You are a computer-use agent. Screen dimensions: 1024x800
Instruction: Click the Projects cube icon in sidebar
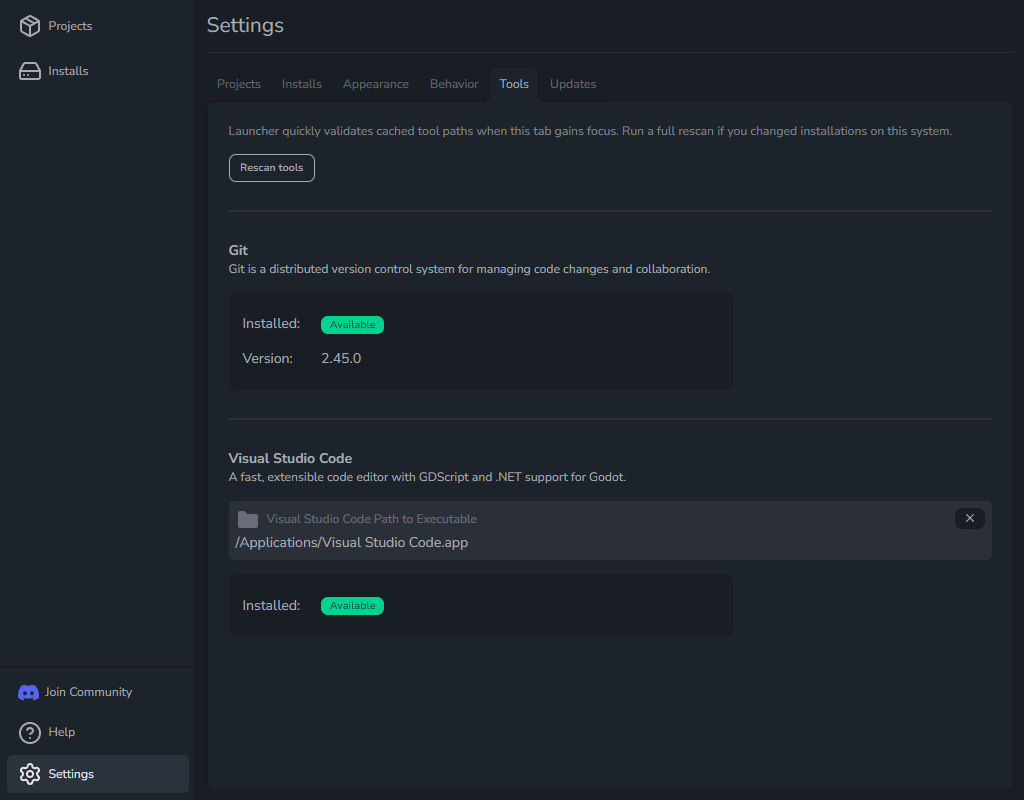[x=29, y=26]
